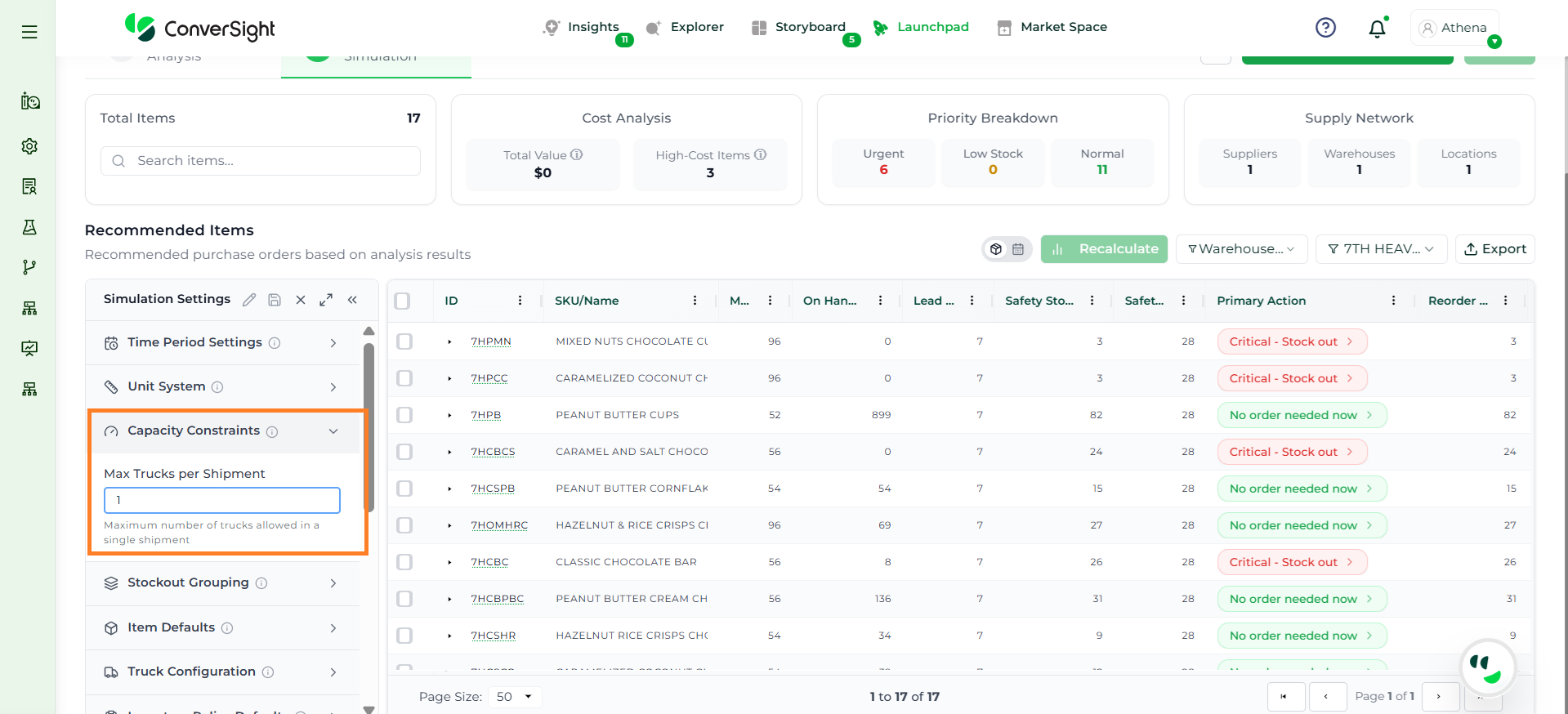Tick the checkbox for PEANUT BUTTER CUPS row
Viewport: 1568px width, 714px height.
(404, 415)
